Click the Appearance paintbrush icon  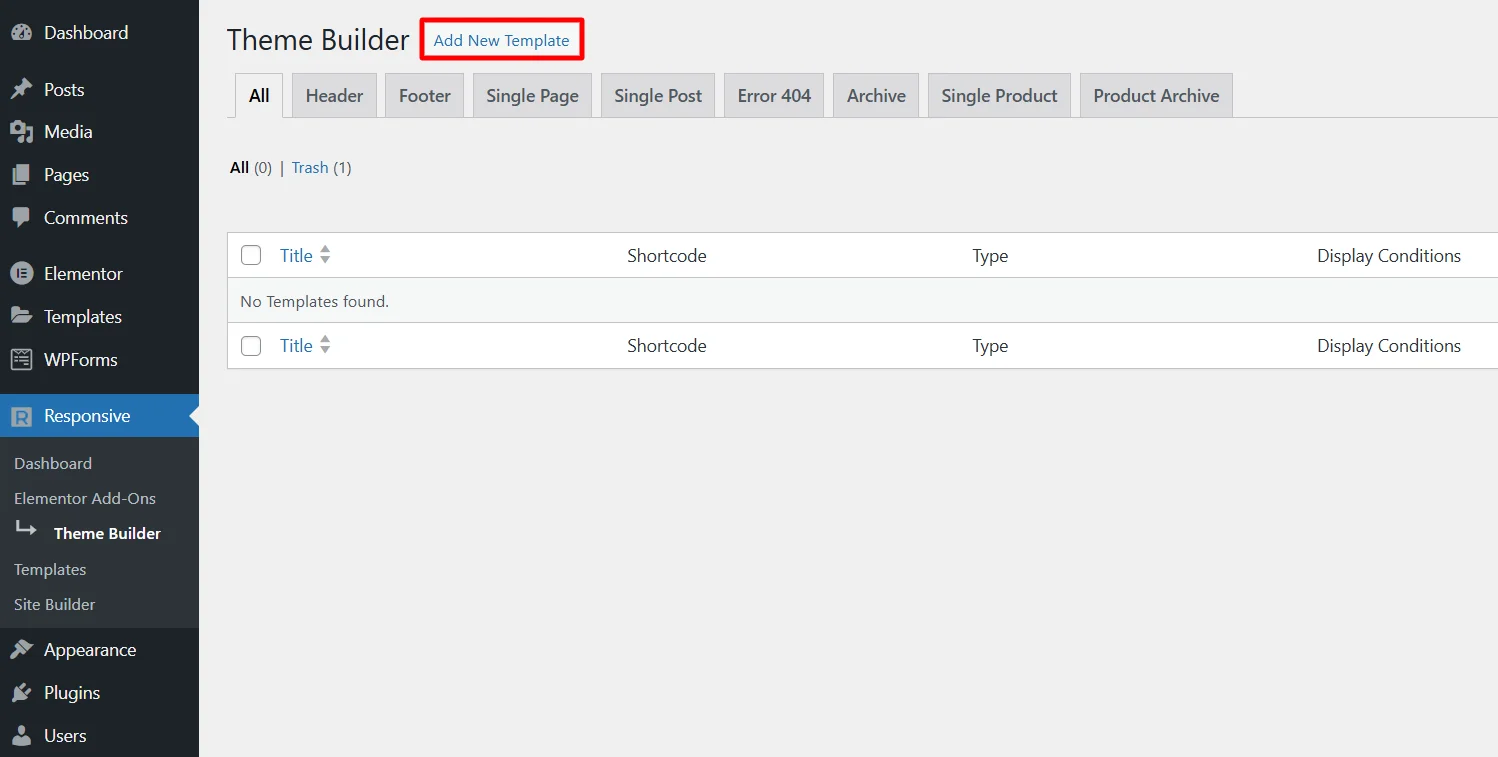click(x=21, y=650)
